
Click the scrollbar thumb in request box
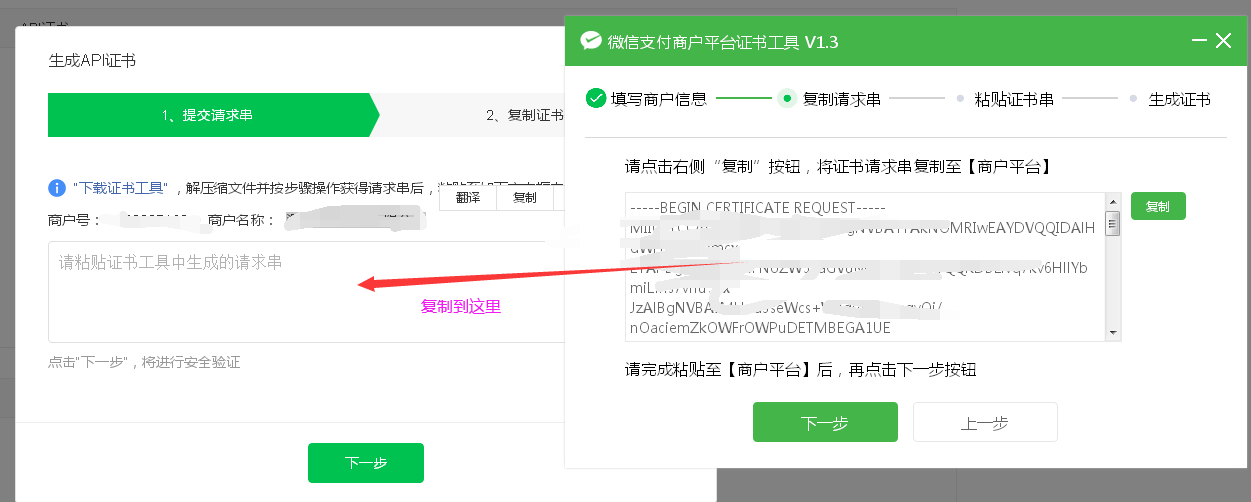(1112, 223)
